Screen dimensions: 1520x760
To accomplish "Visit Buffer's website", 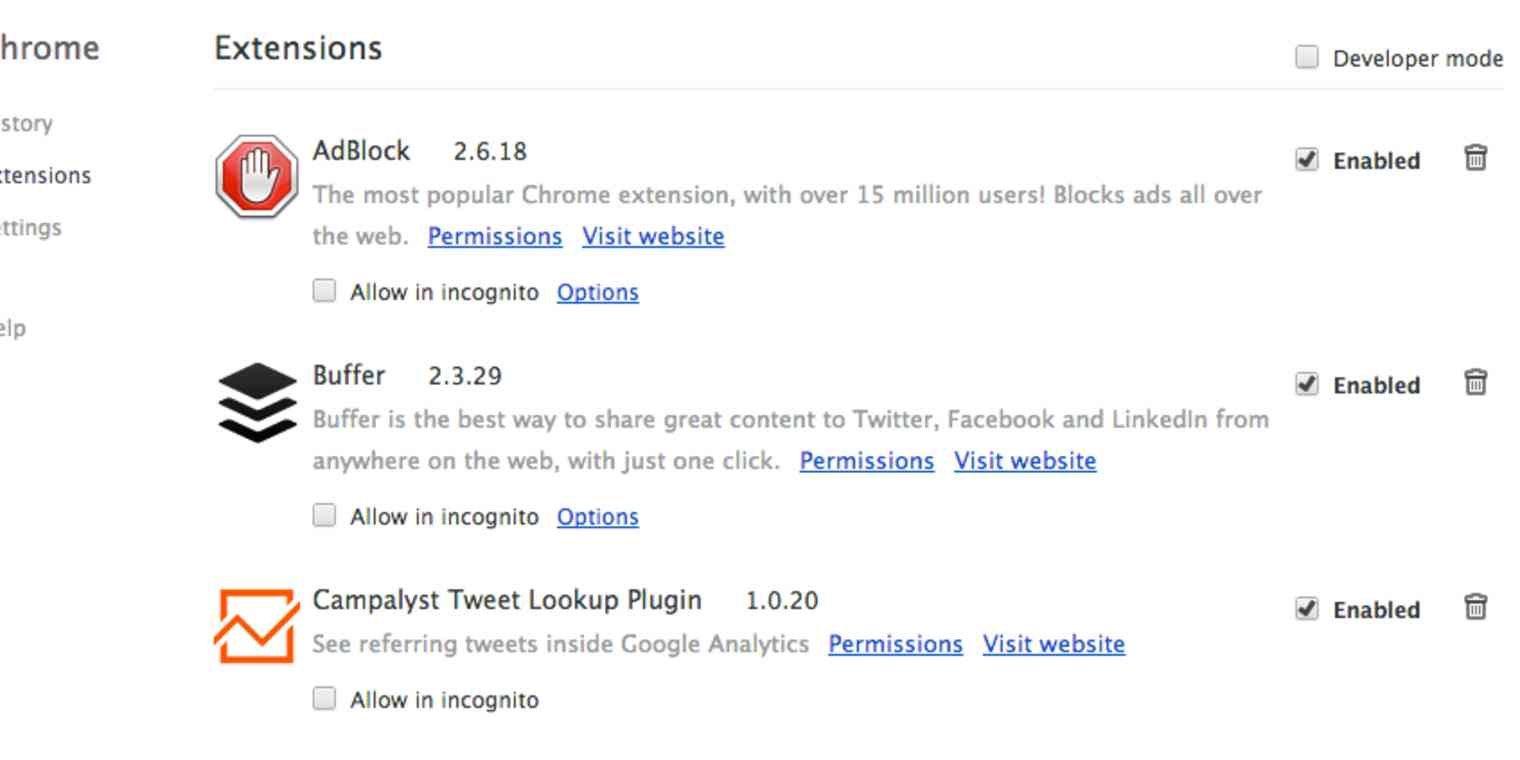I will point(1026,461).
